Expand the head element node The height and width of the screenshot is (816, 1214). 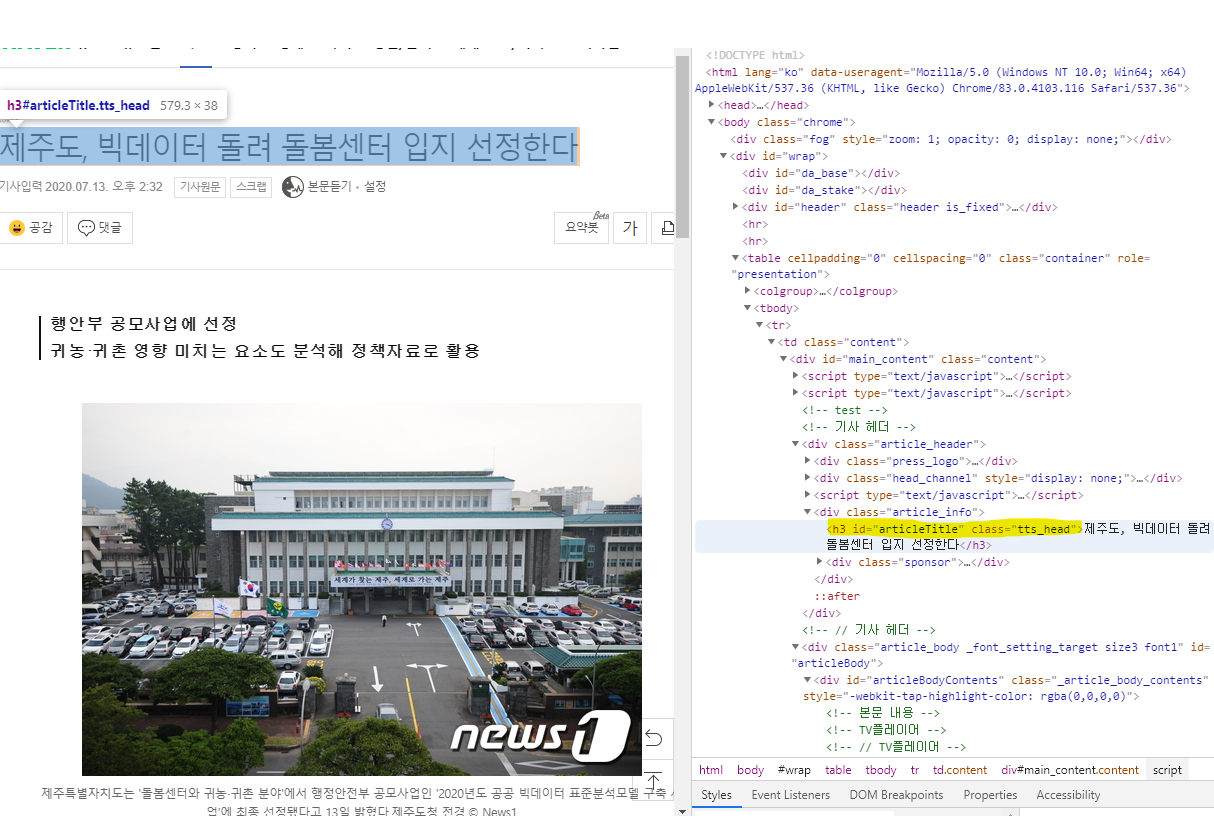711,105
